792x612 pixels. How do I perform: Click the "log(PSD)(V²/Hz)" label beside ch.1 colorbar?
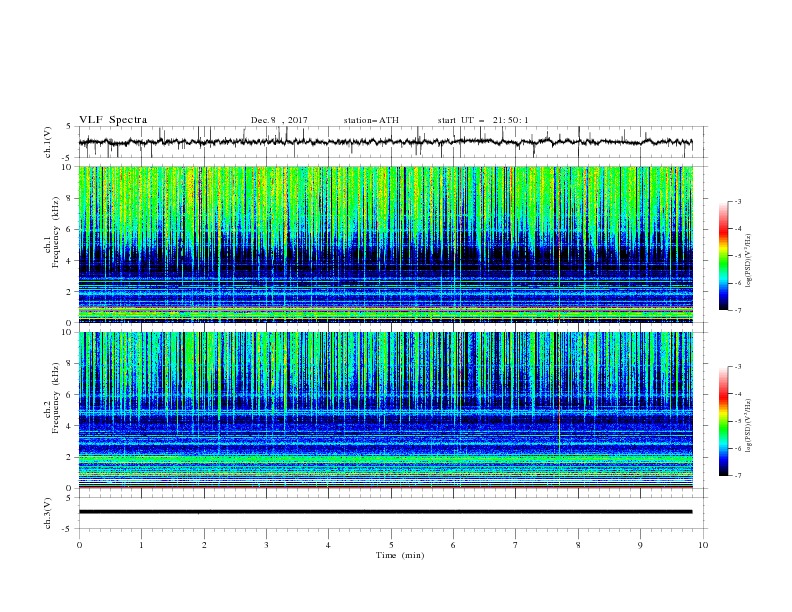749,261
